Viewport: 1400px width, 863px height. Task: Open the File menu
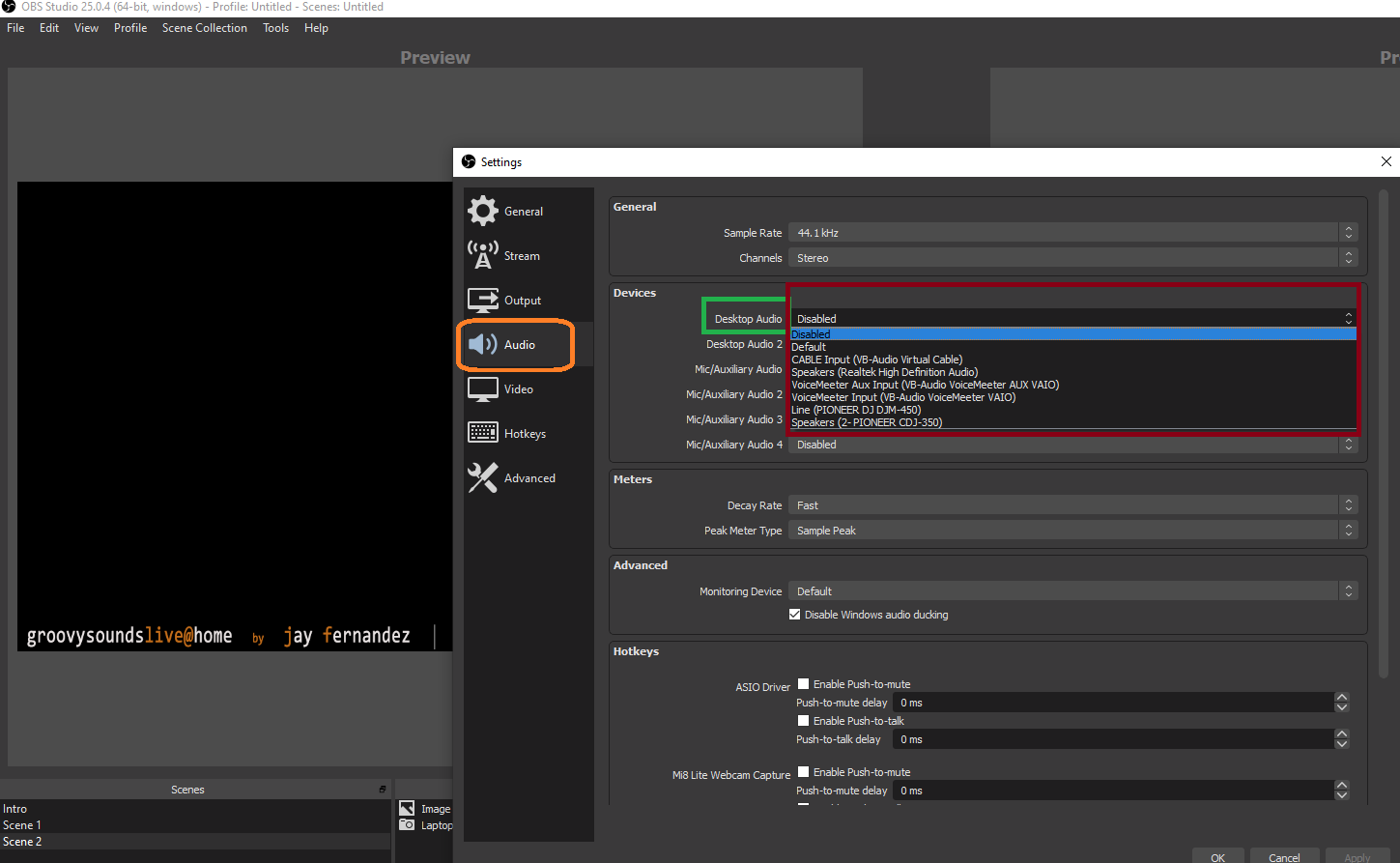[15, 28]
